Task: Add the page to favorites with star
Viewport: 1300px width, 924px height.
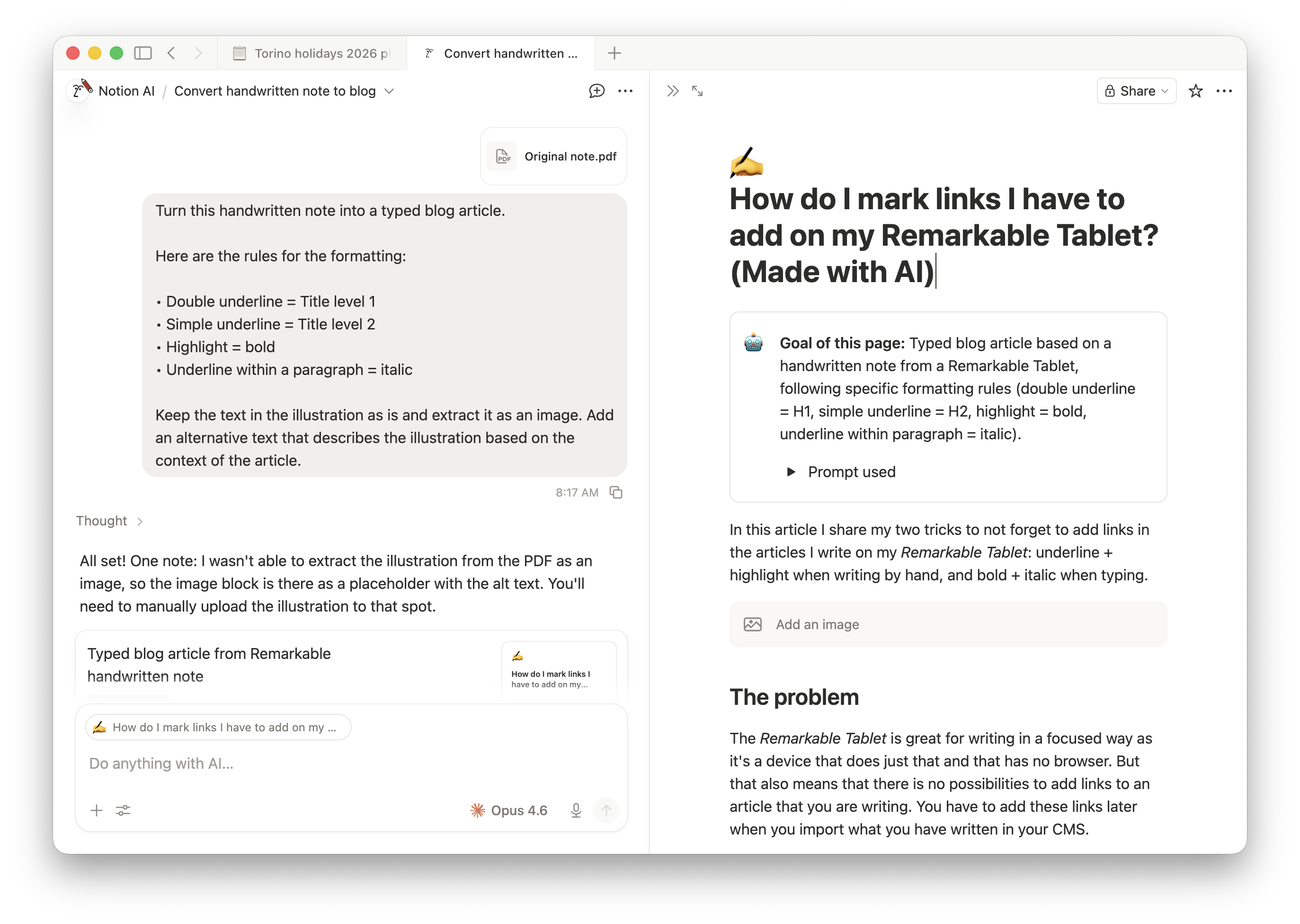Action: [x=1195, y=91]
